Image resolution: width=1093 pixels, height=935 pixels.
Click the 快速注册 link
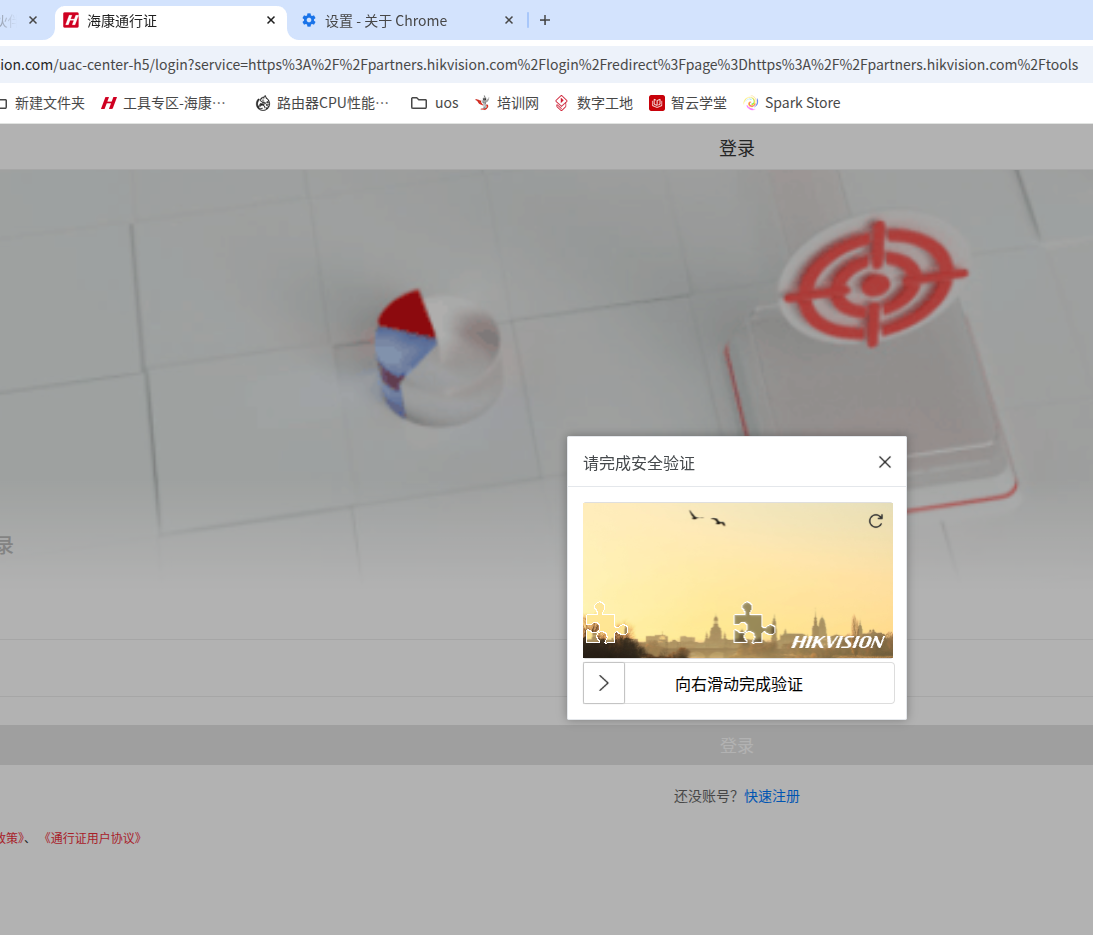coord(772,796)
